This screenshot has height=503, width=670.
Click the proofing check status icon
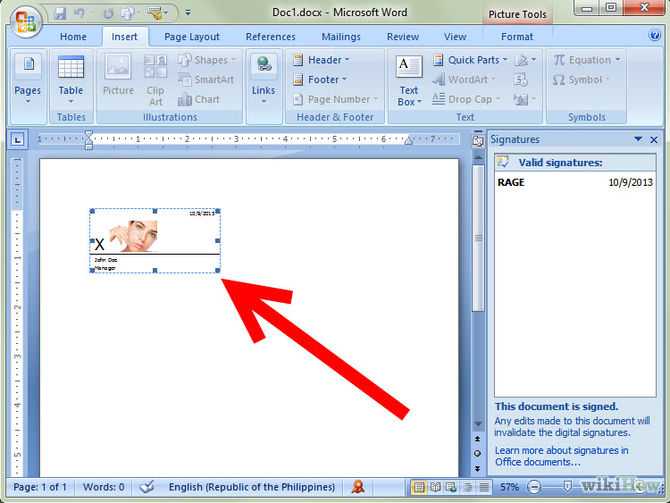(x=147, y=487)
